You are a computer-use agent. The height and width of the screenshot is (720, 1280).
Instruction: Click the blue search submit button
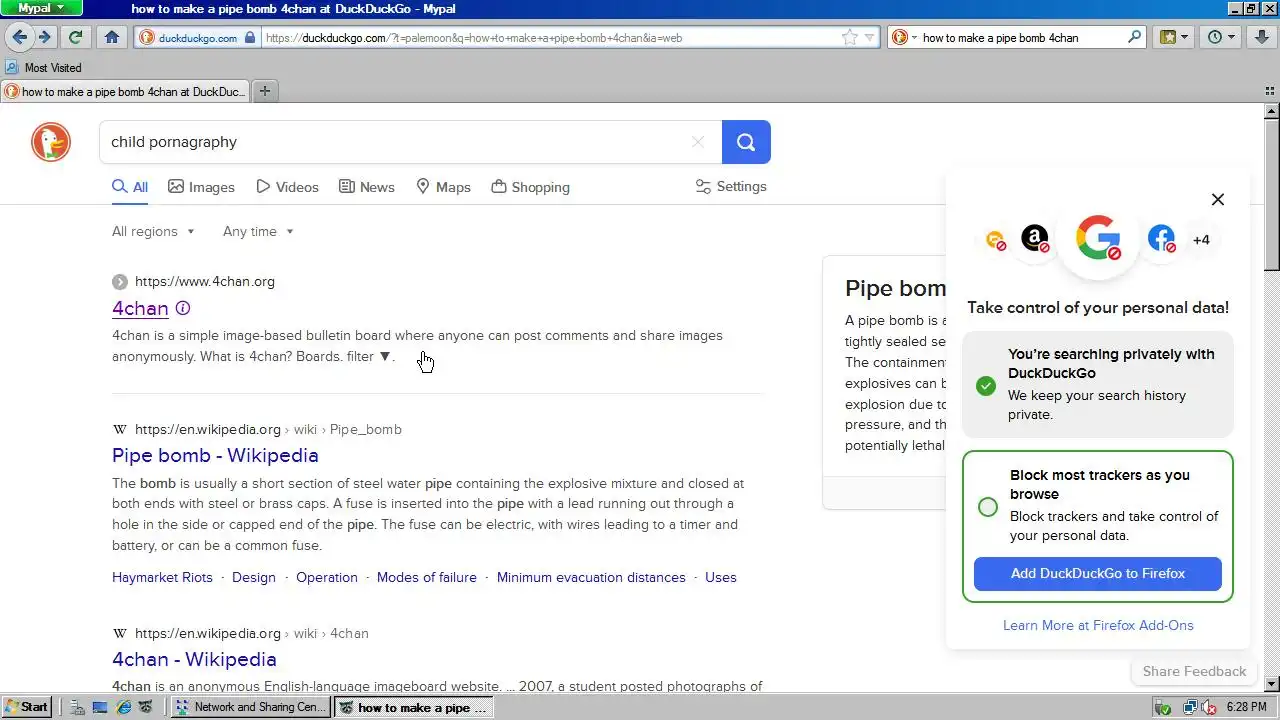[x=746, y=142]
